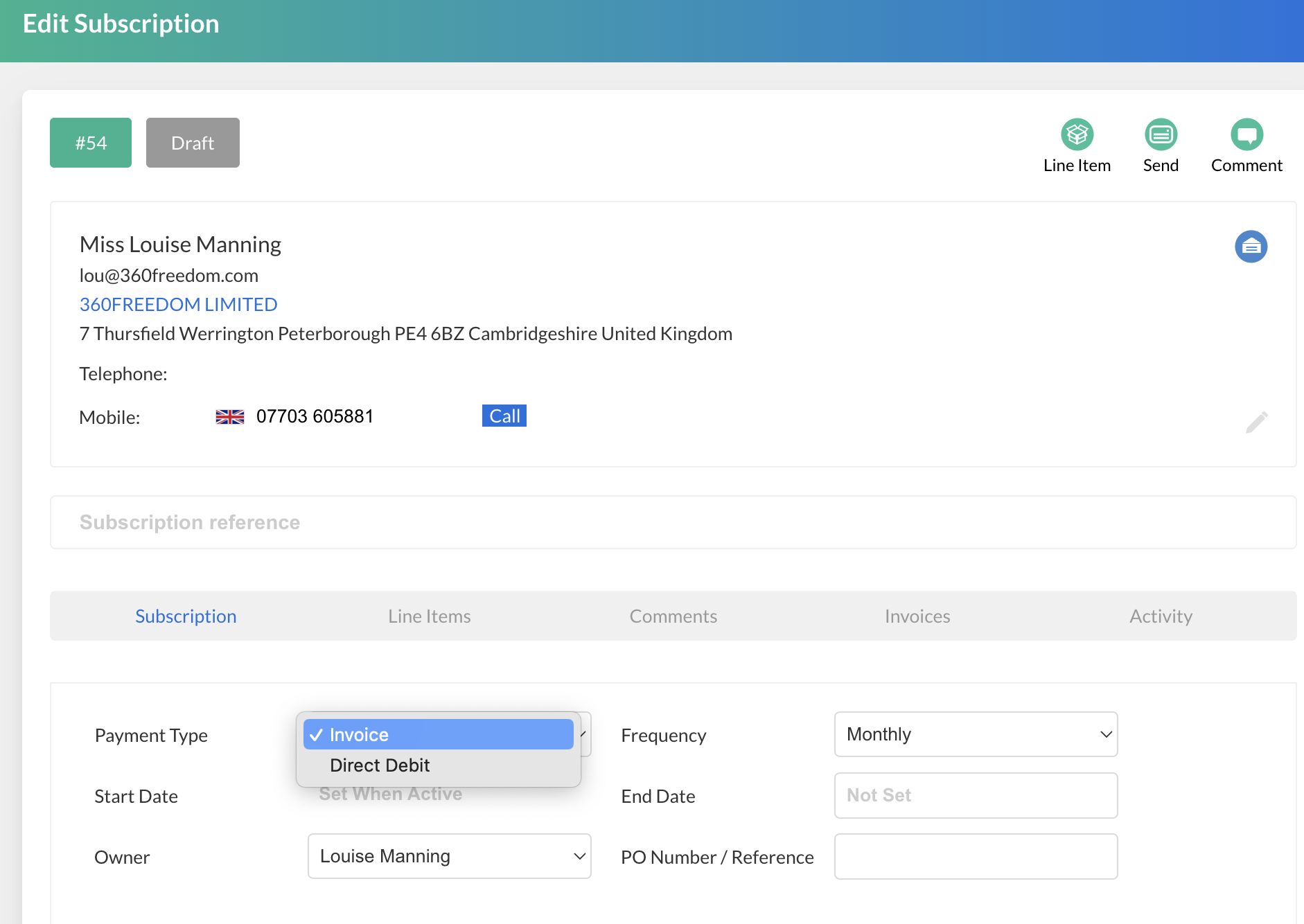
Task: Click the Draft status button
Action: (x=193, y=143)
